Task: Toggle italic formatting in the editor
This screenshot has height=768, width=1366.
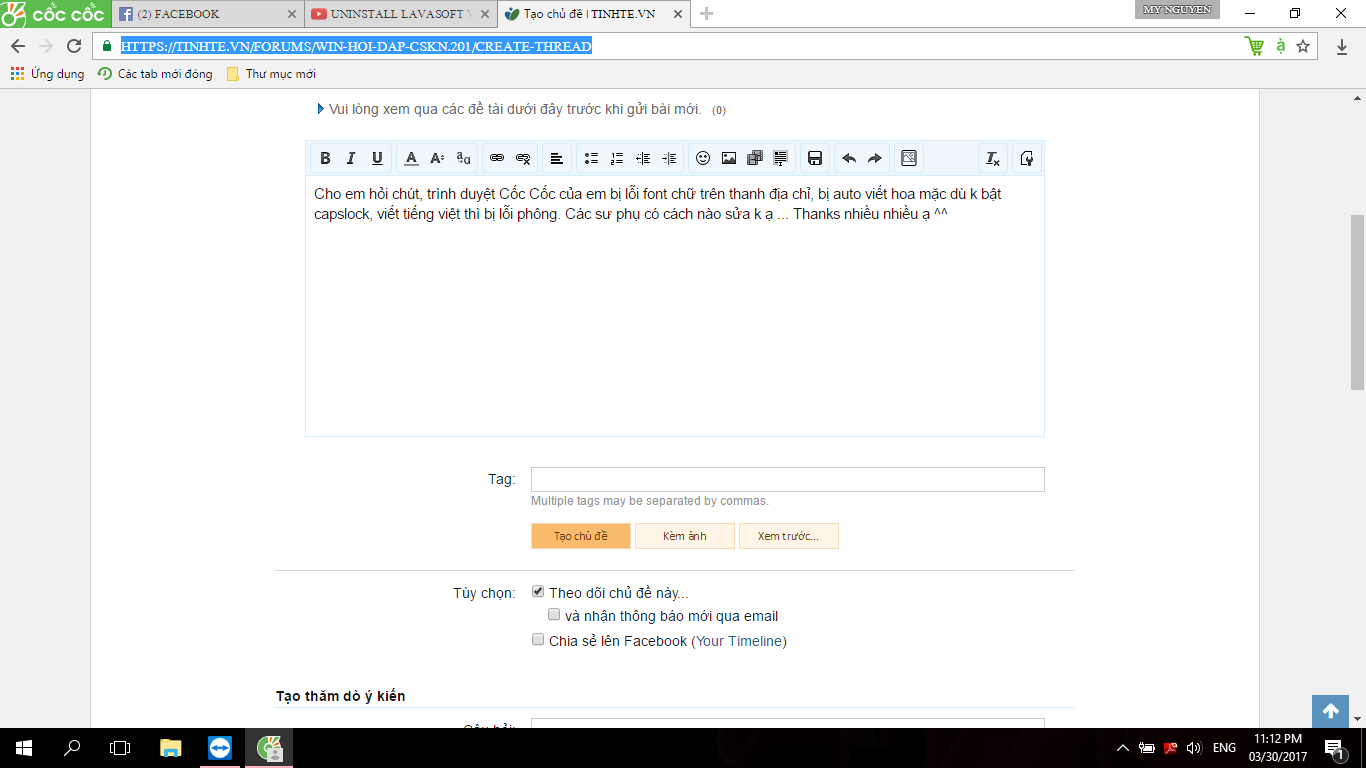Action: click(x=351, y=158)
